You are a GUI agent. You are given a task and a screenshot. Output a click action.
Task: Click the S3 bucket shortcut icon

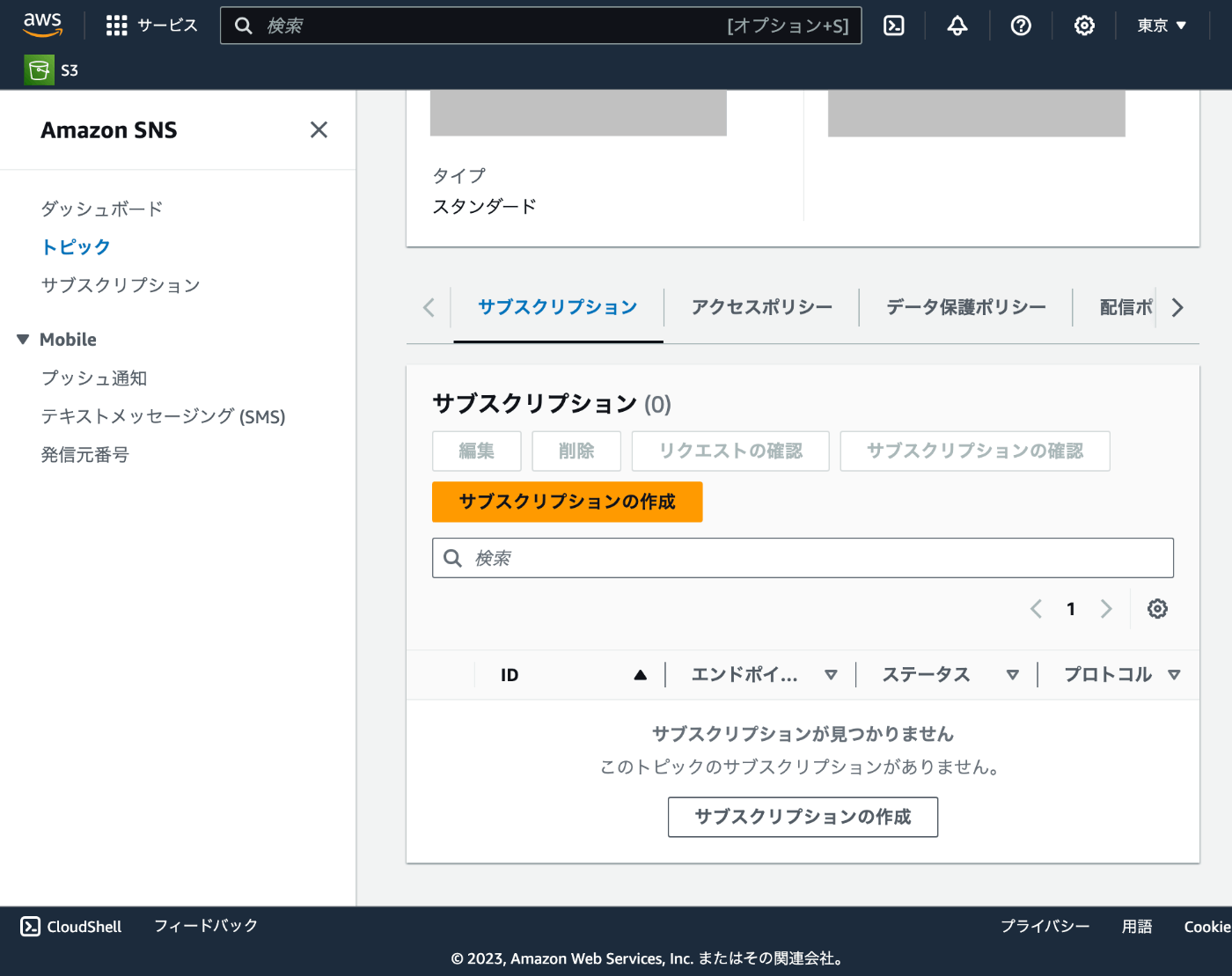click(x=39, y=70)
